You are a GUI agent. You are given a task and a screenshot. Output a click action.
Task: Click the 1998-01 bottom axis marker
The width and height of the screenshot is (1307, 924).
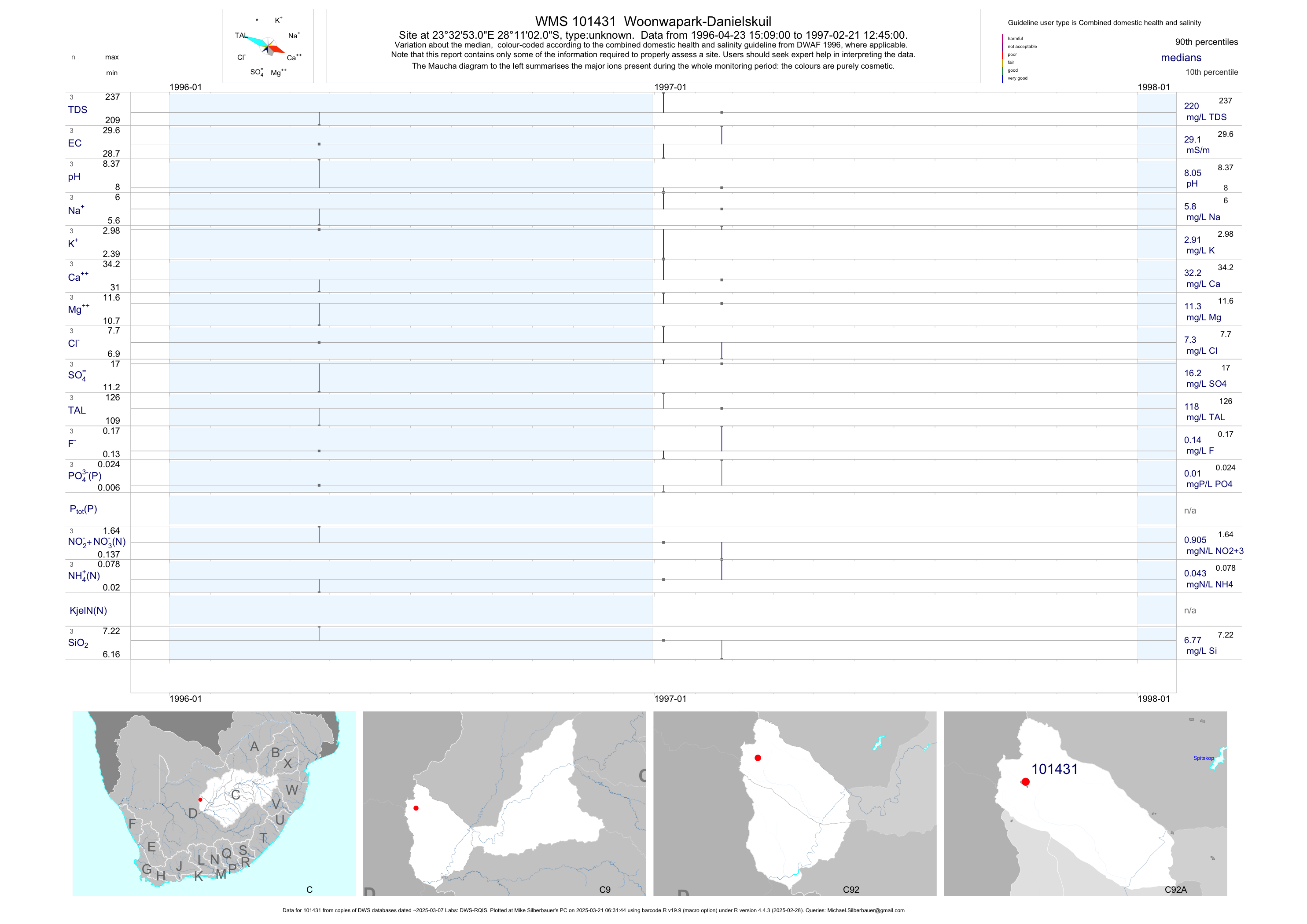click(1153, 699)
